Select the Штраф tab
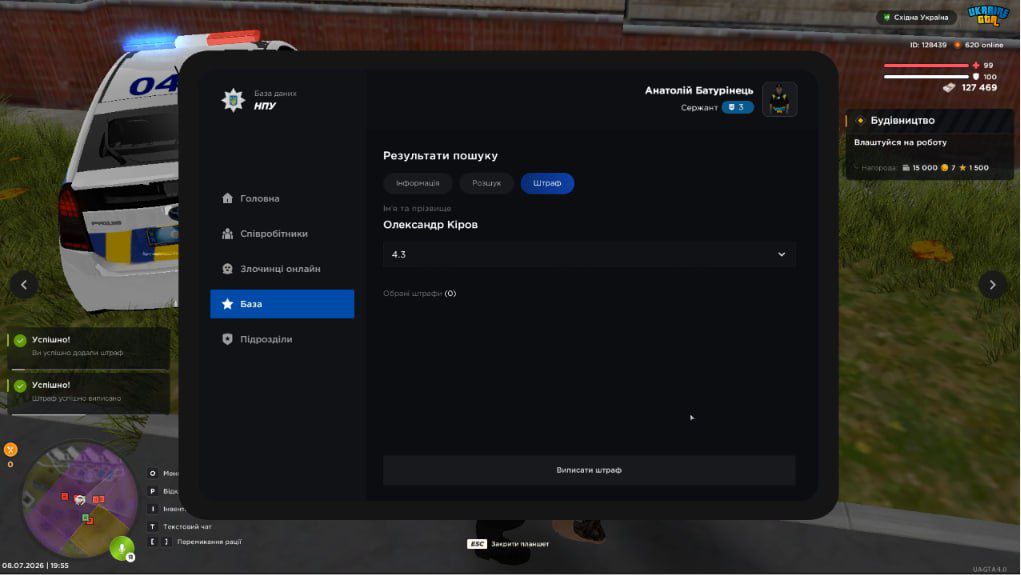The image size is (1021, 575). (547, 184)
